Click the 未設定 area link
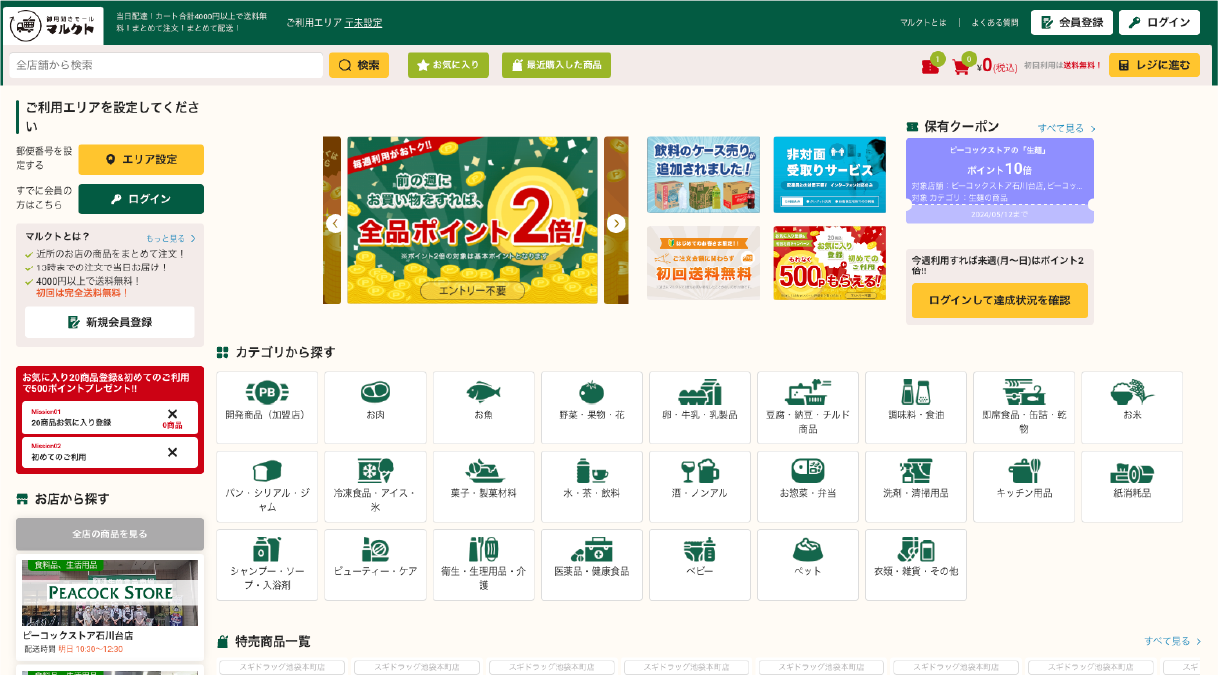This screenshot has width=1218, height=675. 364,22
